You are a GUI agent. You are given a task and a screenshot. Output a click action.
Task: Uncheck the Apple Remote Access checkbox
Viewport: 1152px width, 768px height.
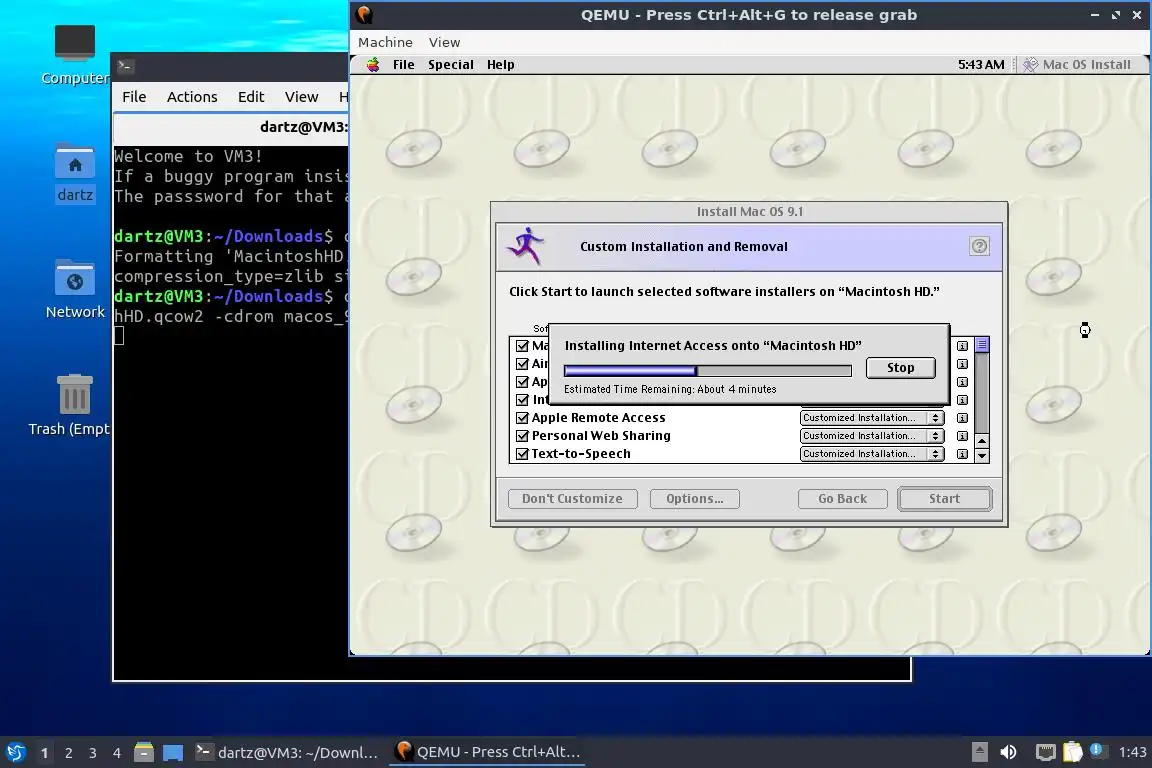522,417
